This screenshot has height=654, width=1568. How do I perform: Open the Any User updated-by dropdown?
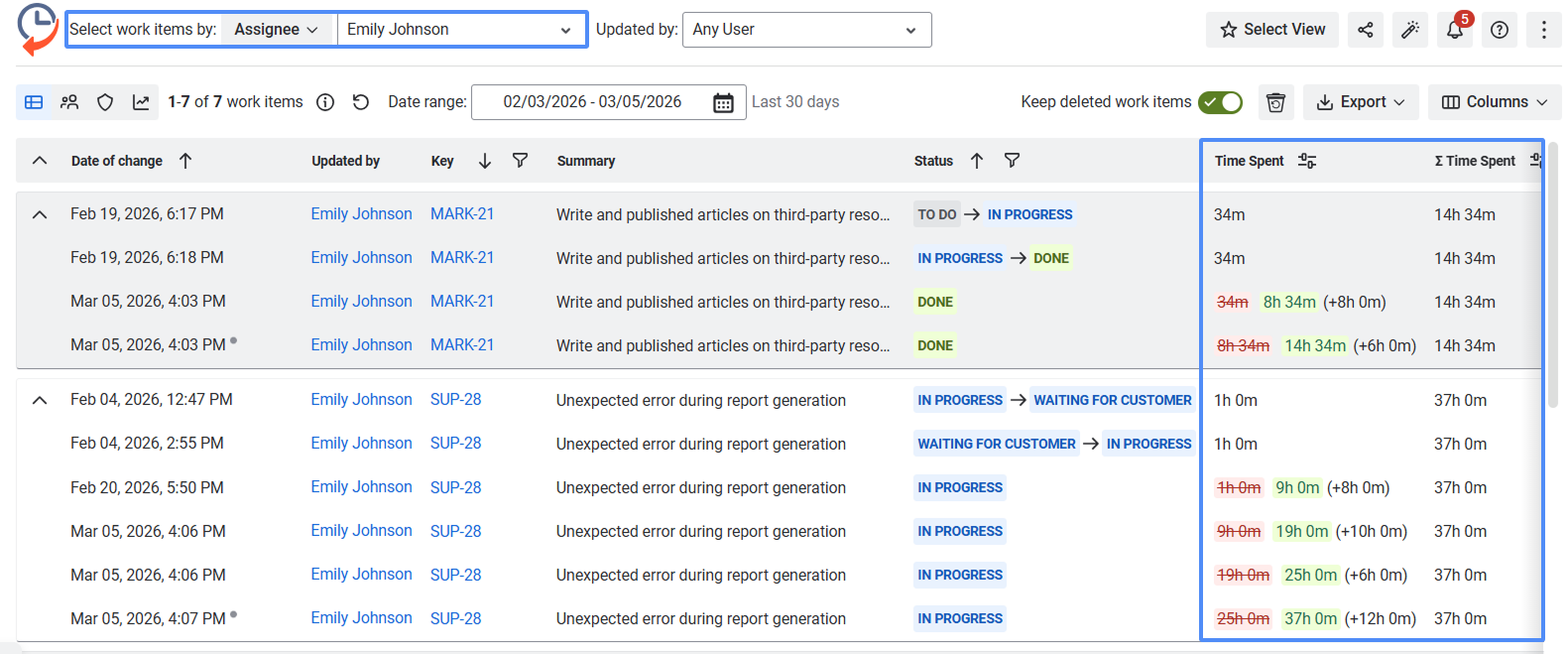pos(807,30)
